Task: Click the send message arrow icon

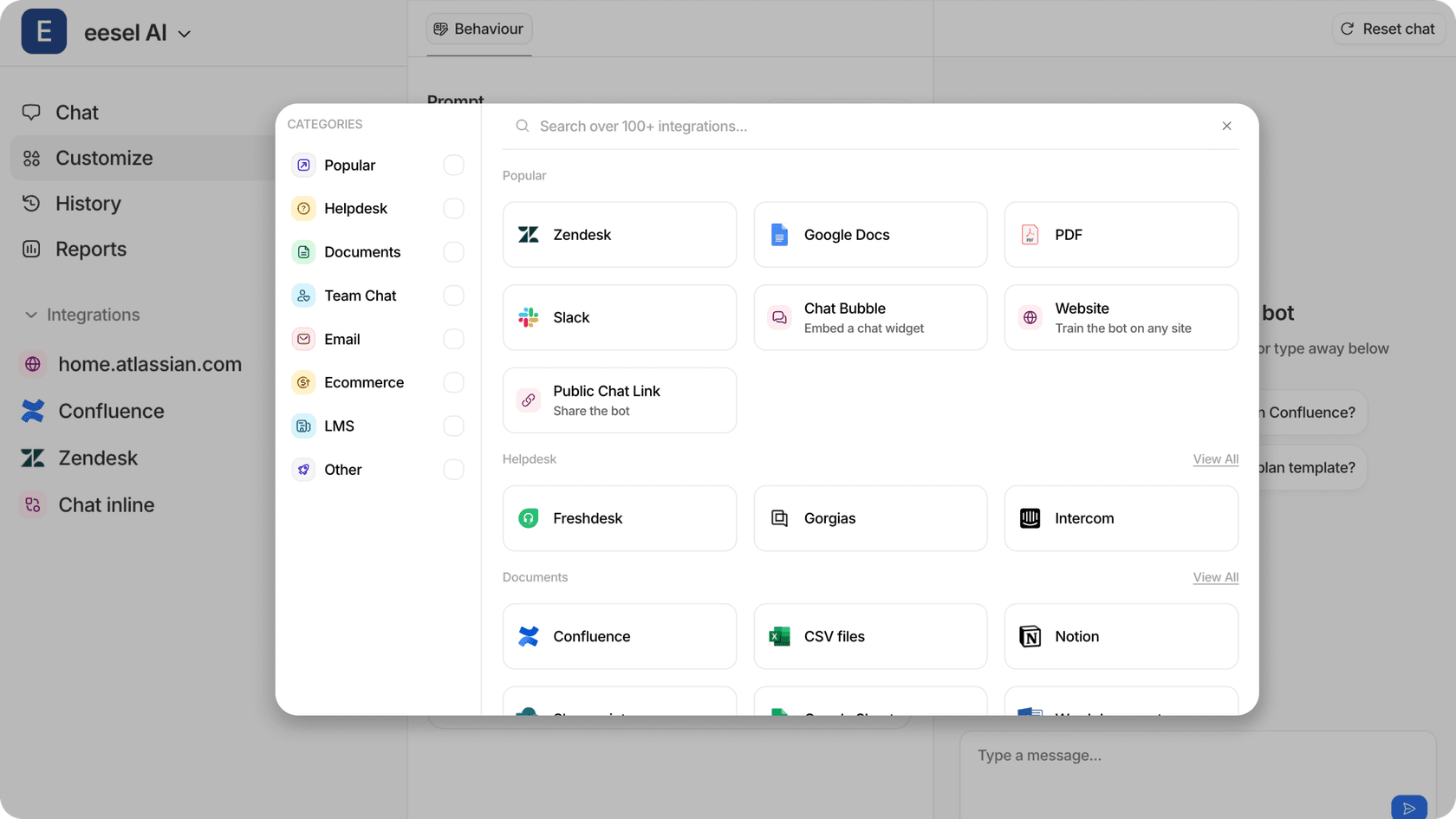Action: (1409, 808)
